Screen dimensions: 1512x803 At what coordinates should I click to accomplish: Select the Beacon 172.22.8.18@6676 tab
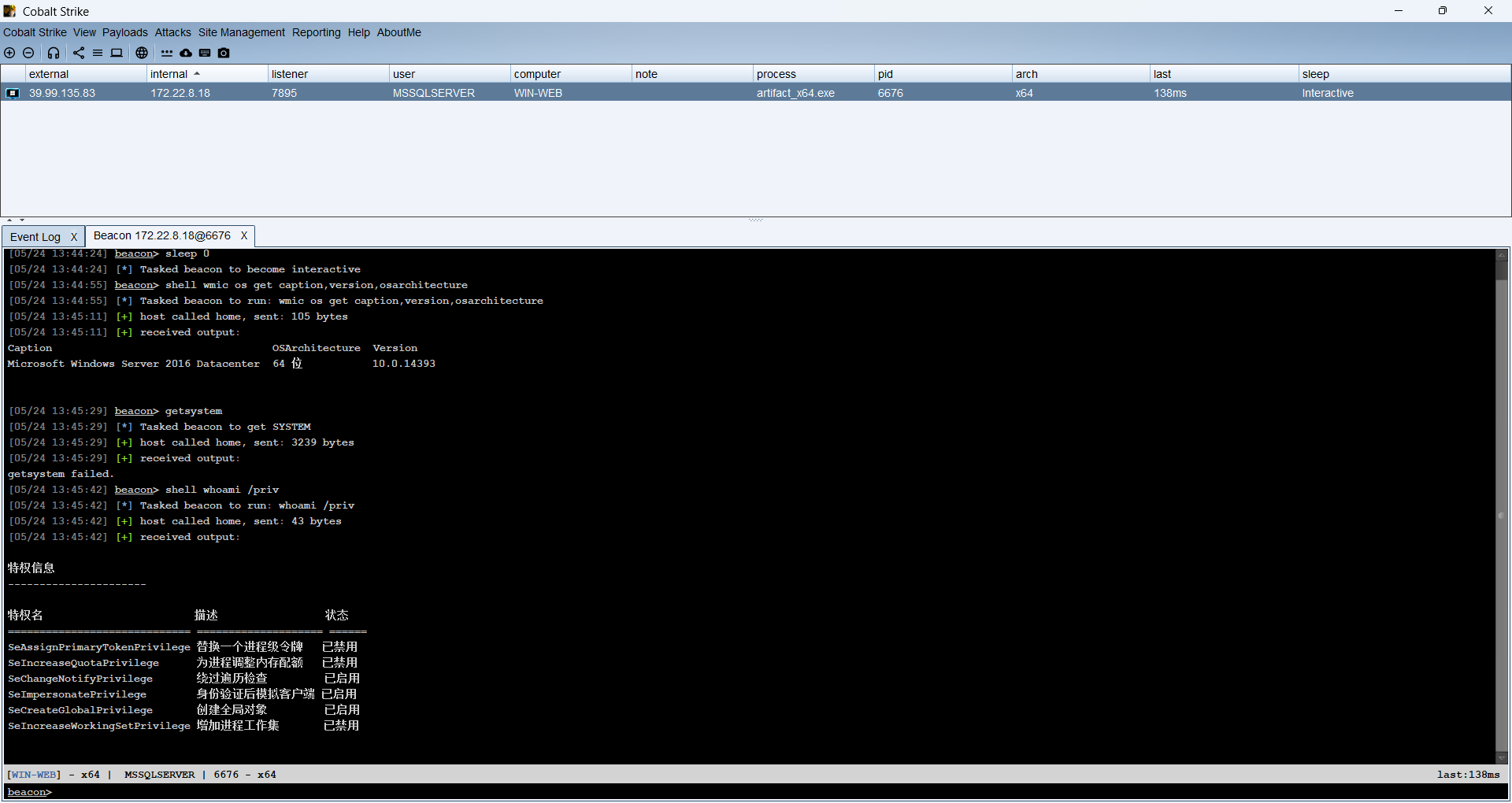click(x=162, y=235)
